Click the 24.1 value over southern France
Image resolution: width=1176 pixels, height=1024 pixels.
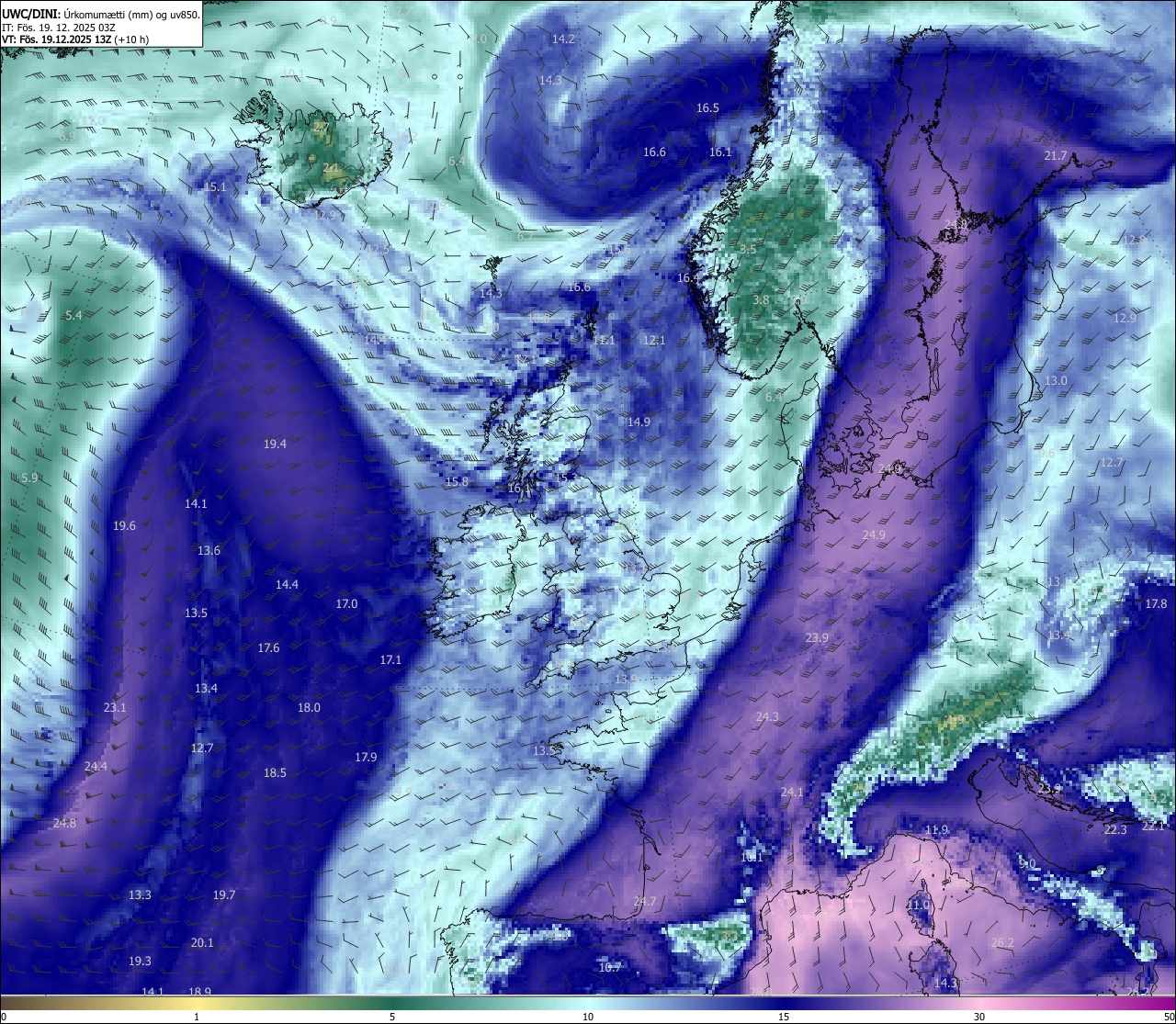pyautogui.click(x=792, y=792)
